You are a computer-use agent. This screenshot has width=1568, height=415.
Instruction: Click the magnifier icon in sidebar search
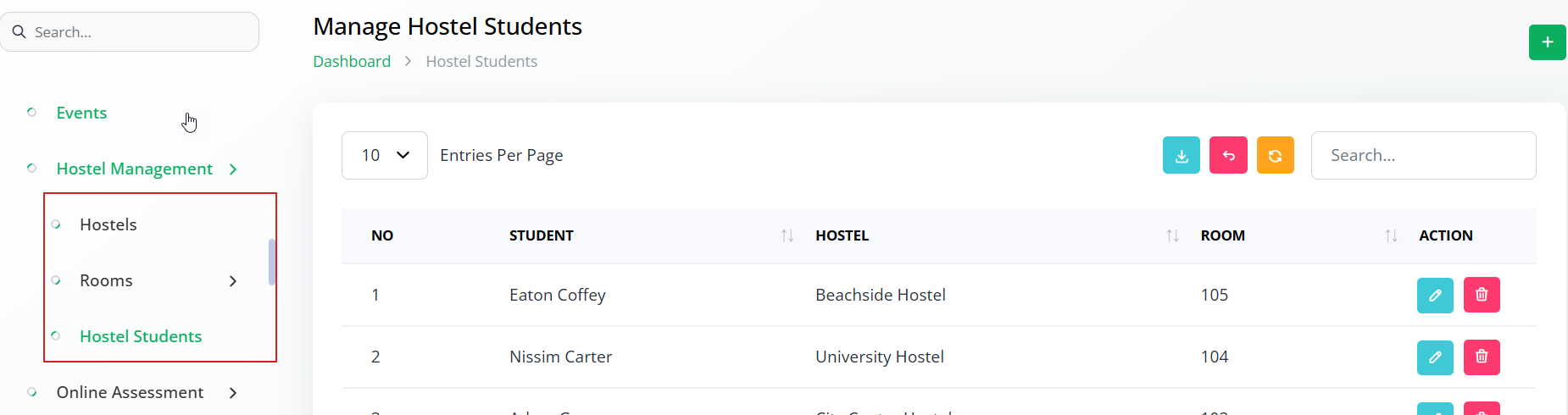19,32
